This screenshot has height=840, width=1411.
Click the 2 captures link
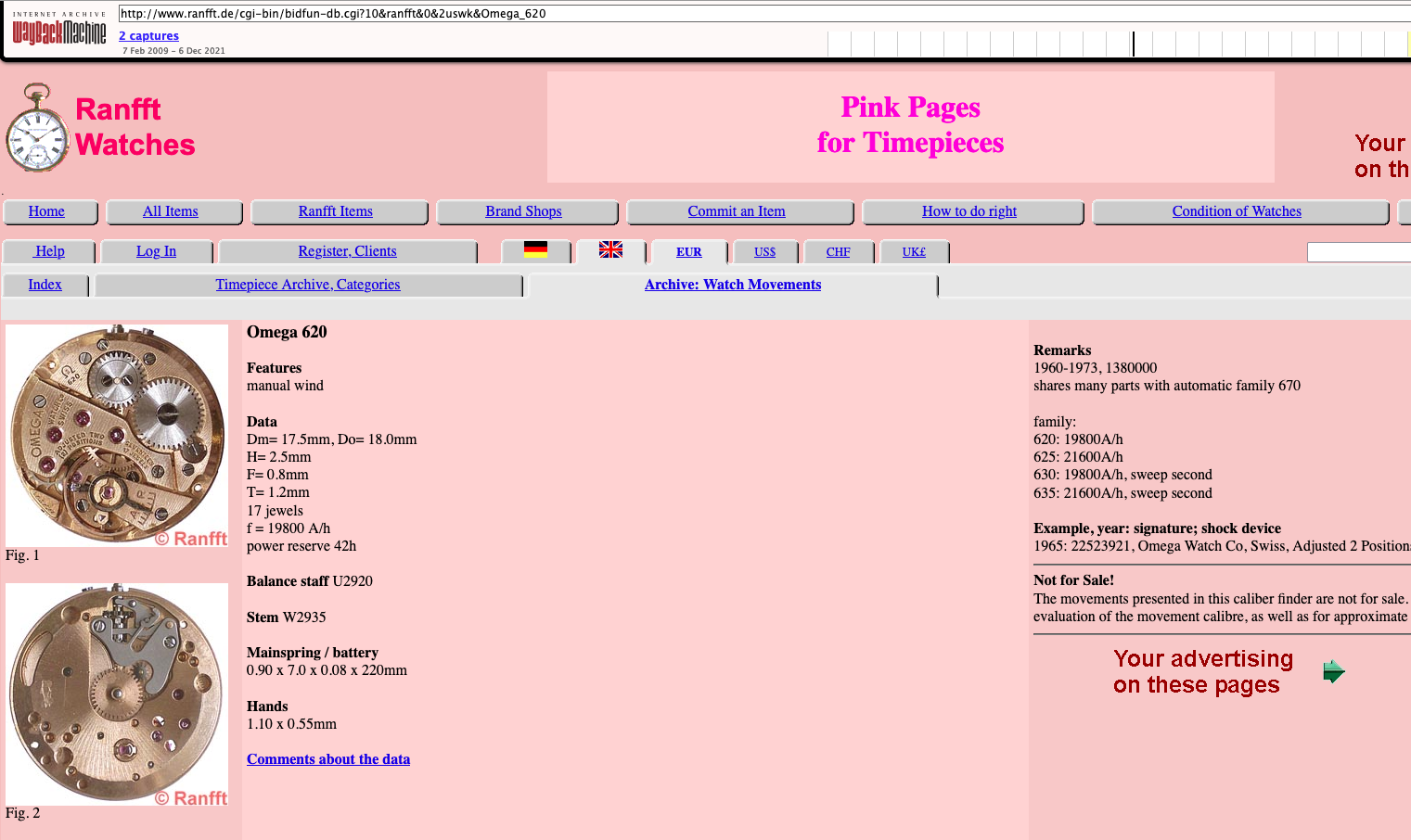click(148, 36)
